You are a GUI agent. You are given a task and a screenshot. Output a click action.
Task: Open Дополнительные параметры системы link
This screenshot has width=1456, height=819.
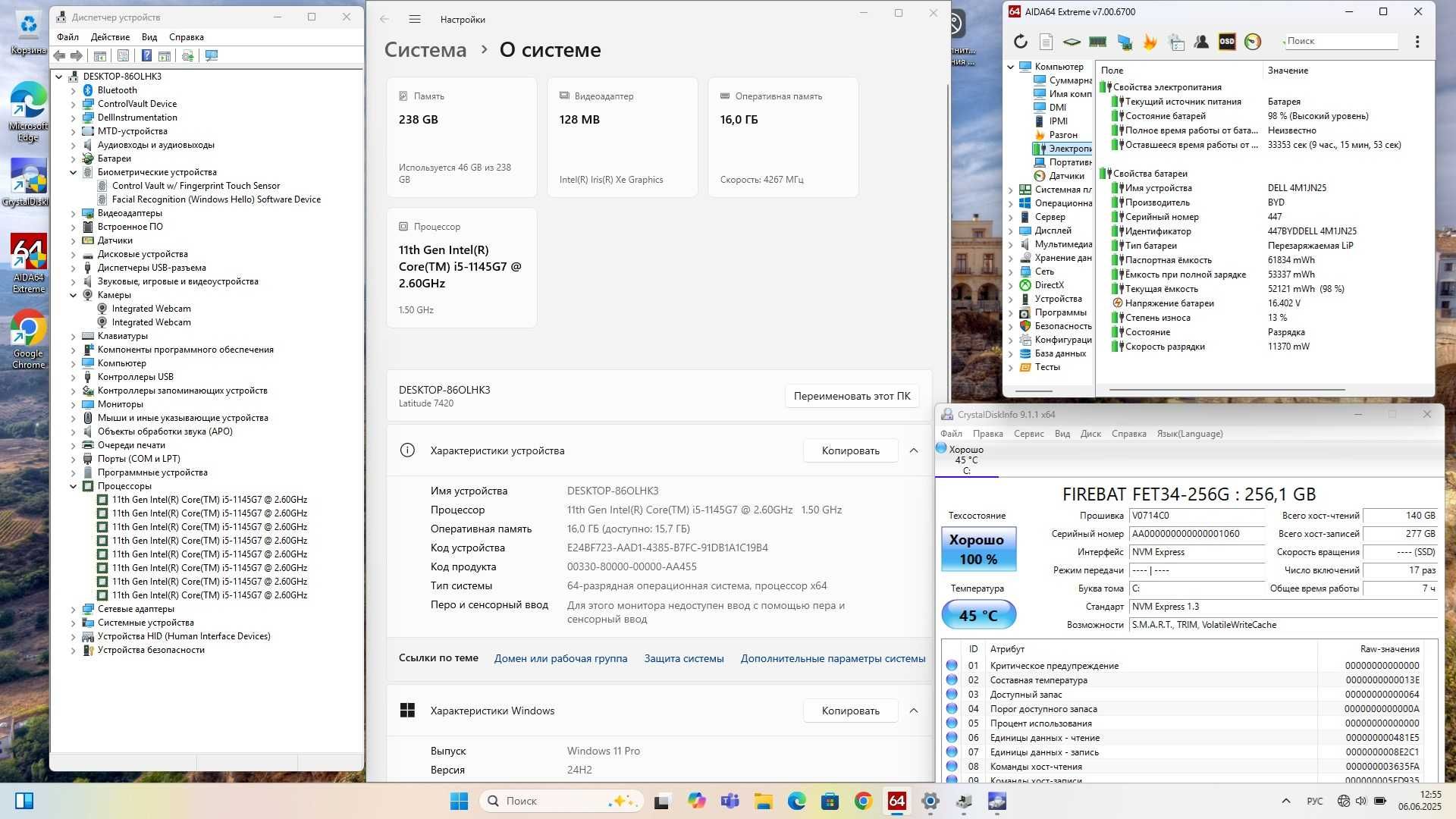(x=833, y=658)
